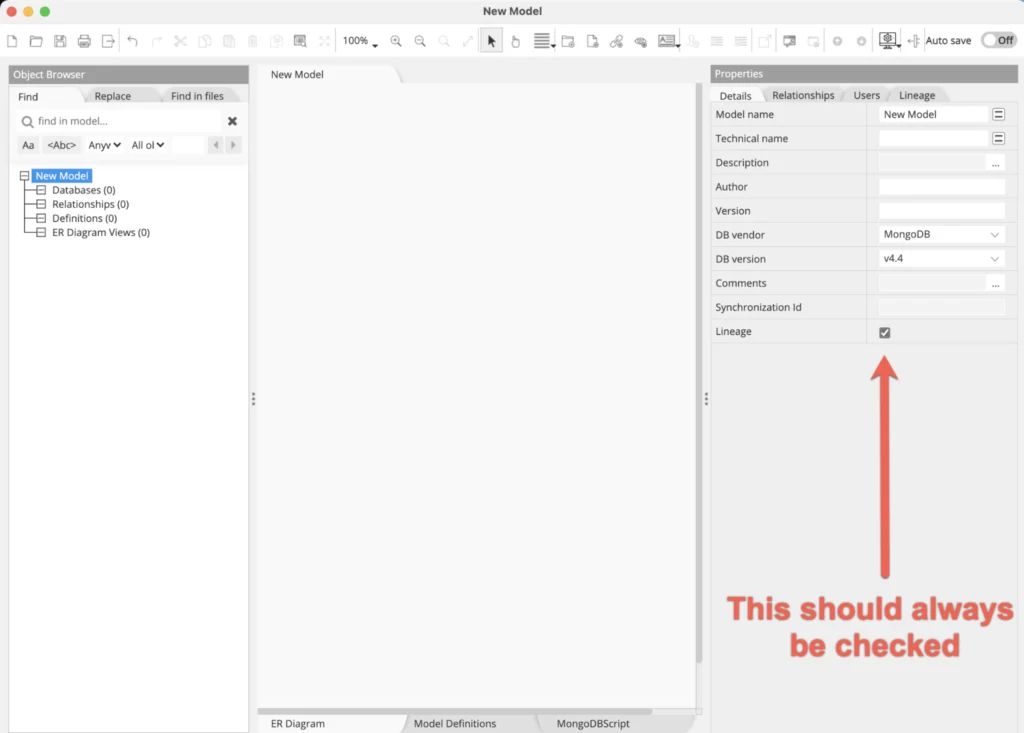Screen dimensions: 1024x733
Task: Save the model with the floppy disk icon
Action: [x=60, y=41]
